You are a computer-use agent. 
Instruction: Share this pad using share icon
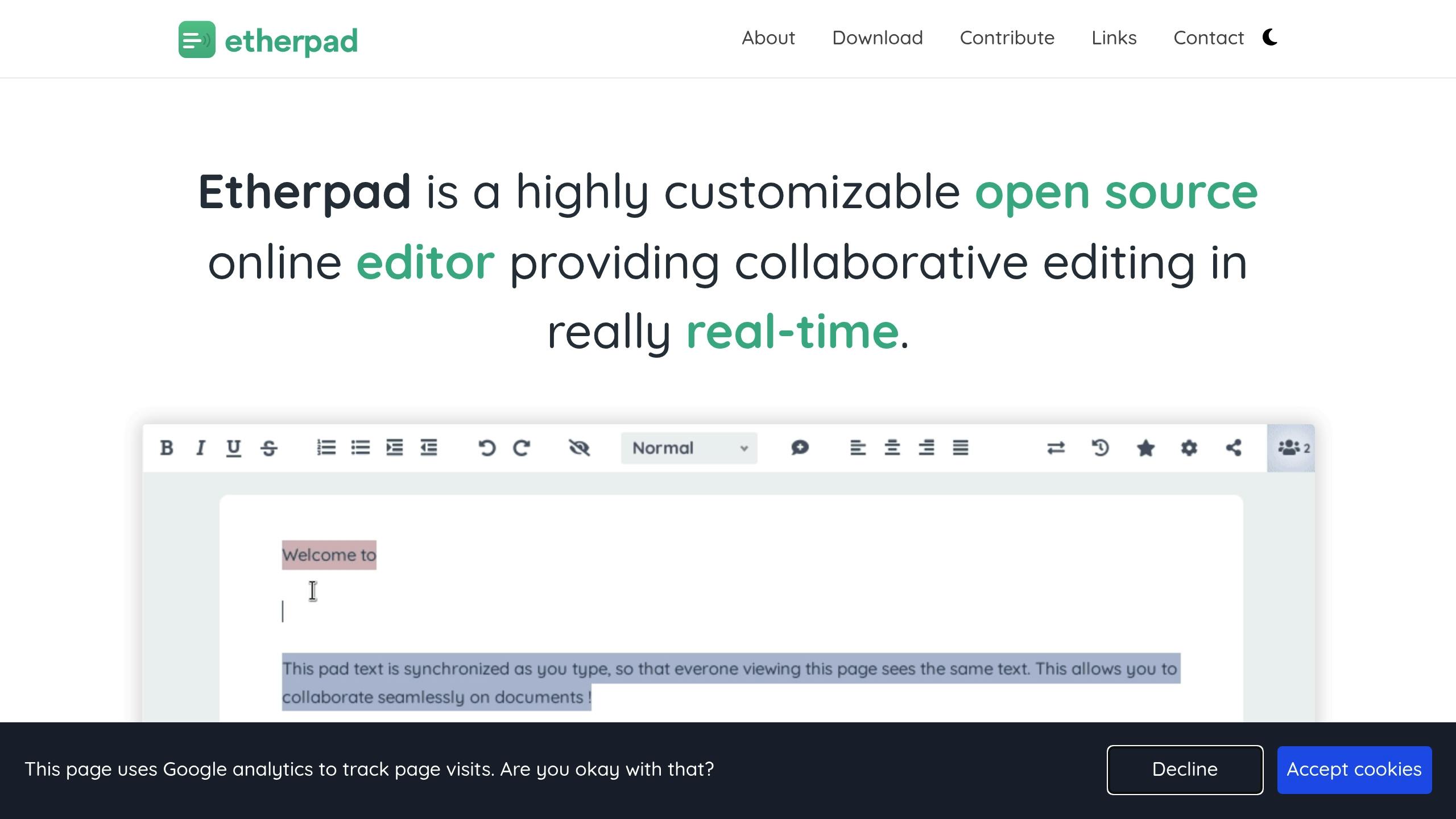click(x=1234, y=448)
